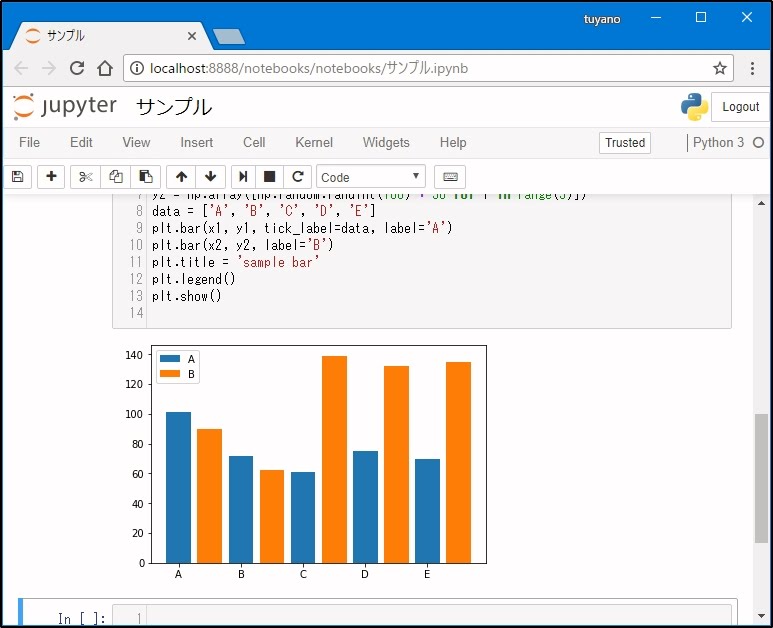
Task: Bookmark page with star icon
Action: tap(719, 68)
